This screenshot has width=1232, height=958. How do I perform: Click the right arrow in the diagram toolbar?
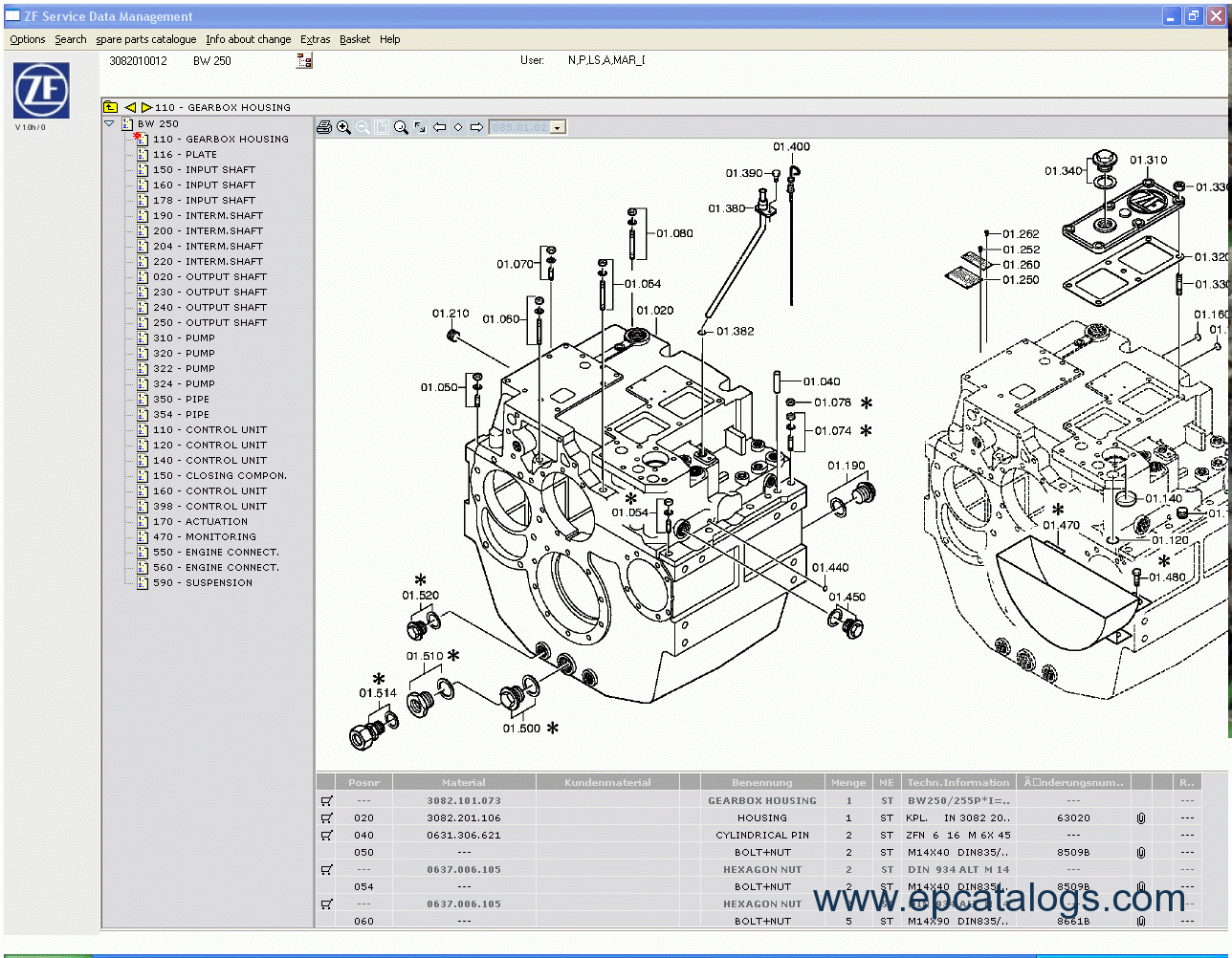point(476,127)
